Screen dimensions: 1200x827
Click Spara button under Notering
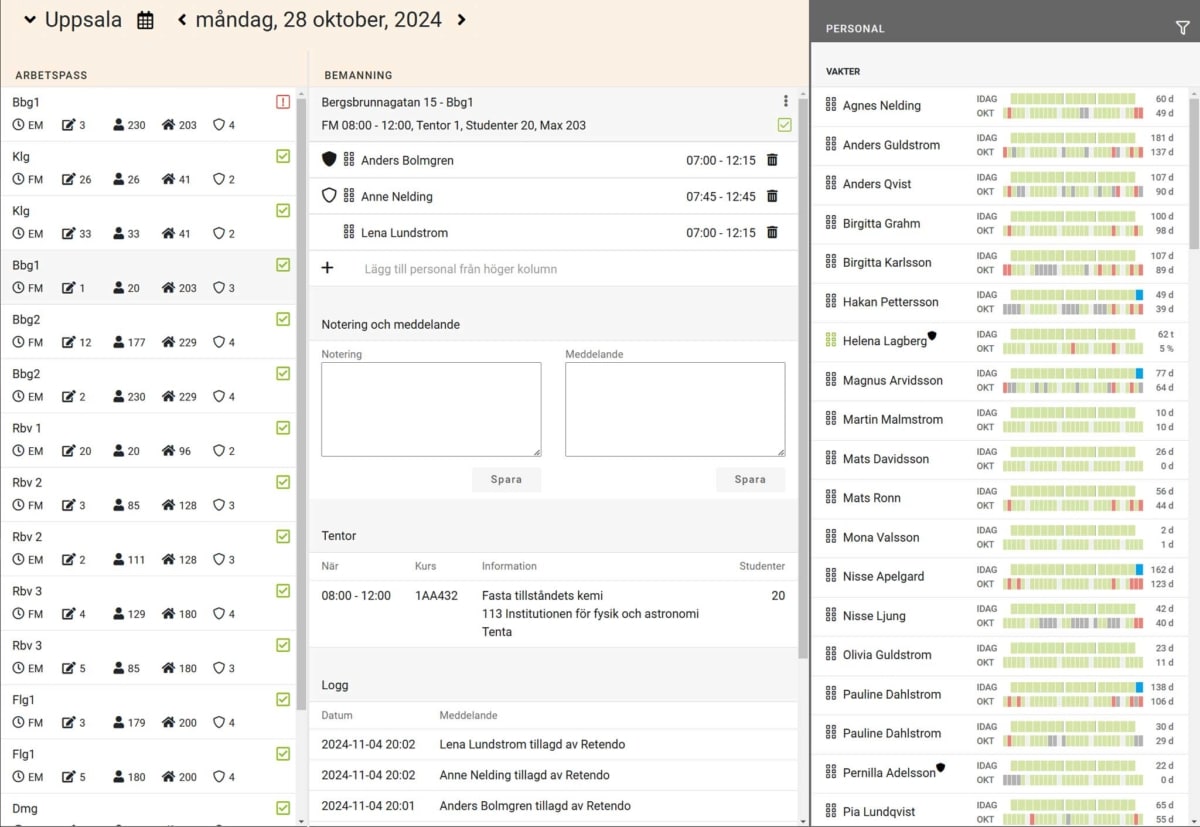coord(506,479)
